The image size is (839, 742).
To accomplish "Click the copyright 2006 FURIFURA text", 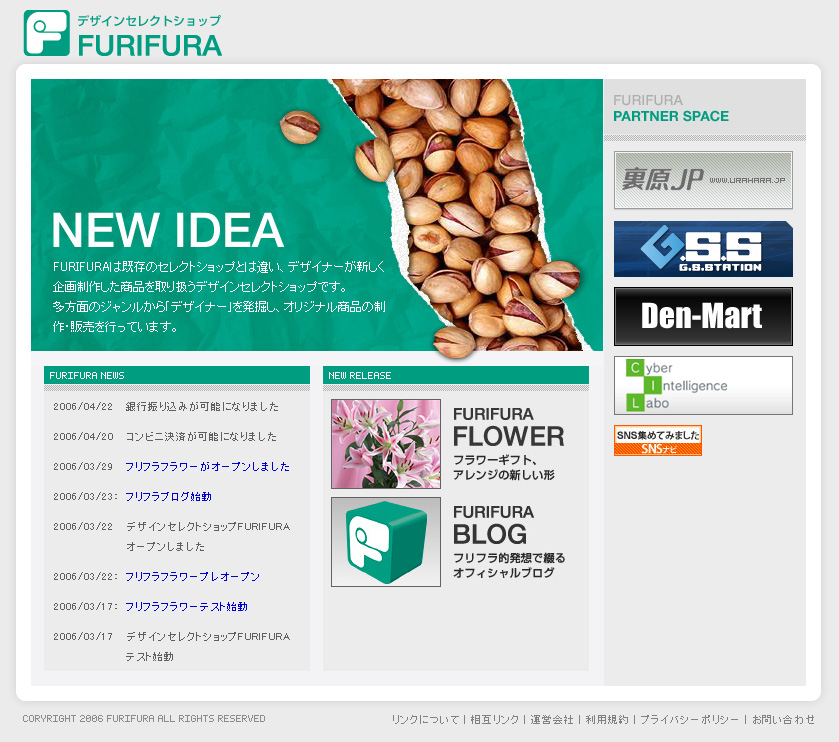I will tap(144, 718).
